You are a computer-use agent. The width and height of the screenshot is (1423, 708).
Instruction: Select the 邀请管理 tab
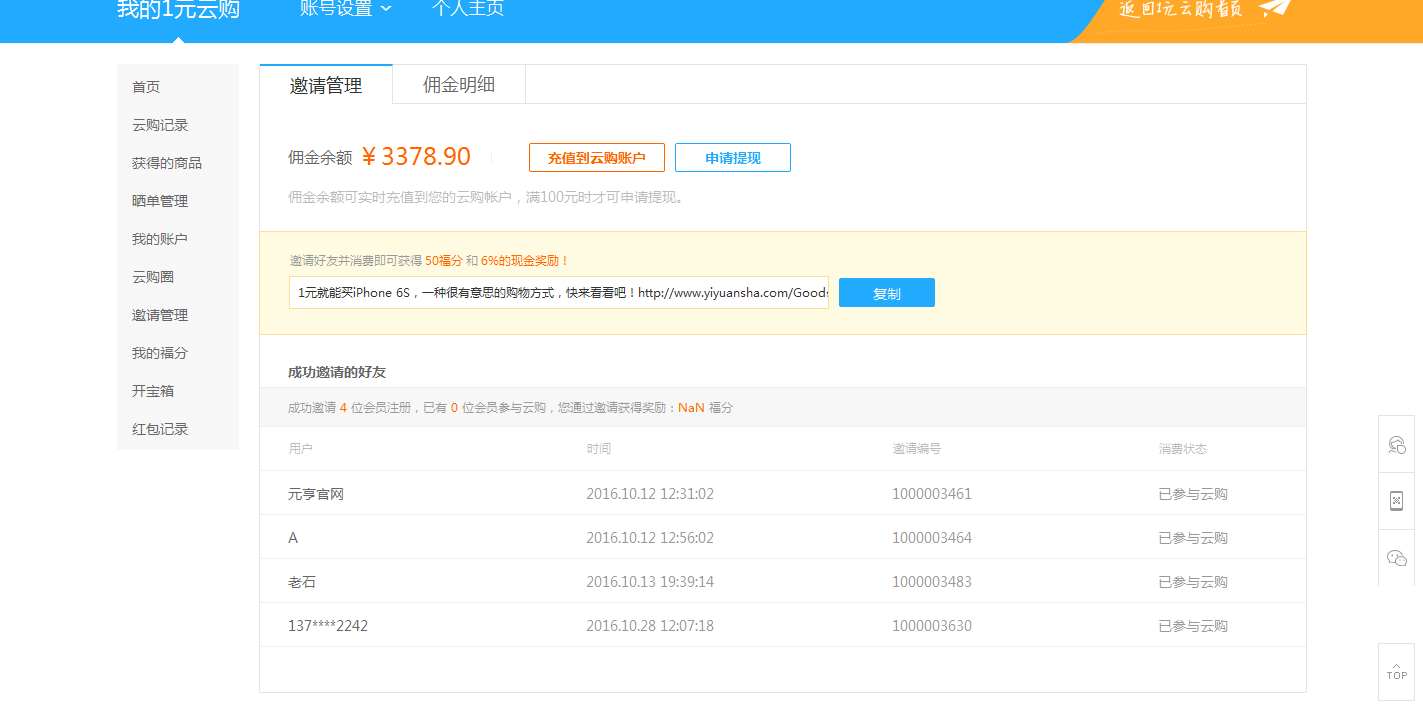(x=326, y=85)
